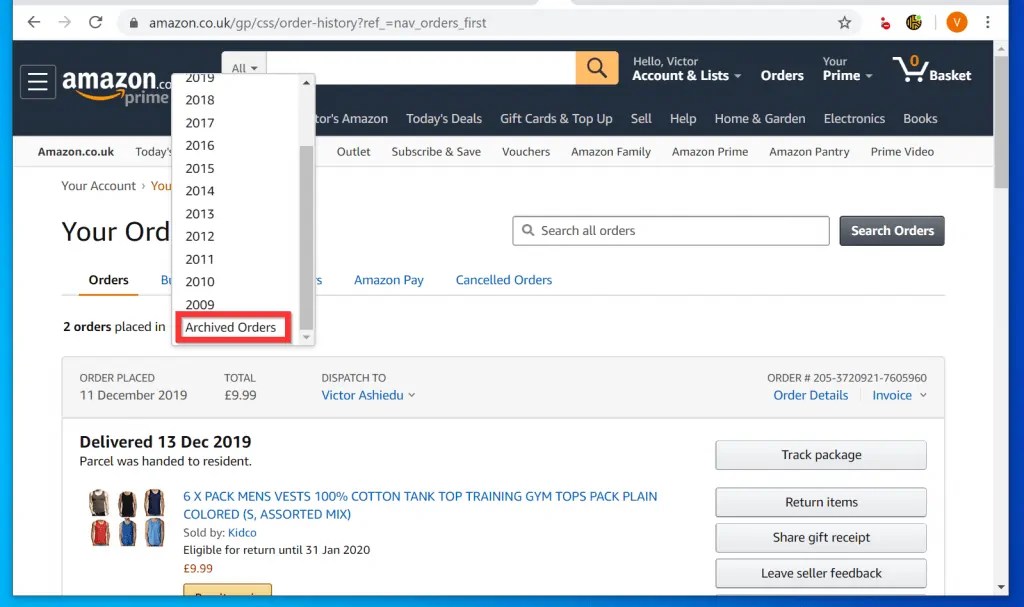Select 2018 in the year dropdown
Screen dimensions: 1024x607
coord(200,100)
